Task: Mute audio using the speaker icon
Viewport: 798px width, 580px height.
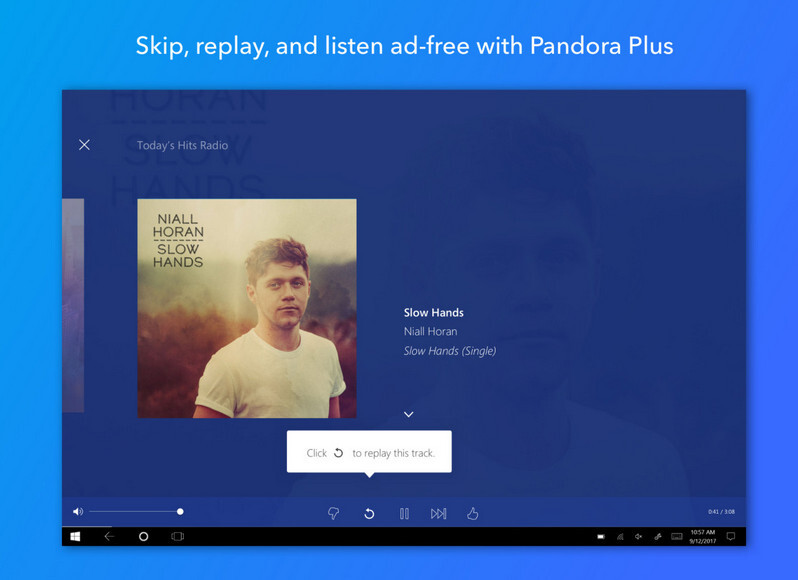Action: (77, 511)
